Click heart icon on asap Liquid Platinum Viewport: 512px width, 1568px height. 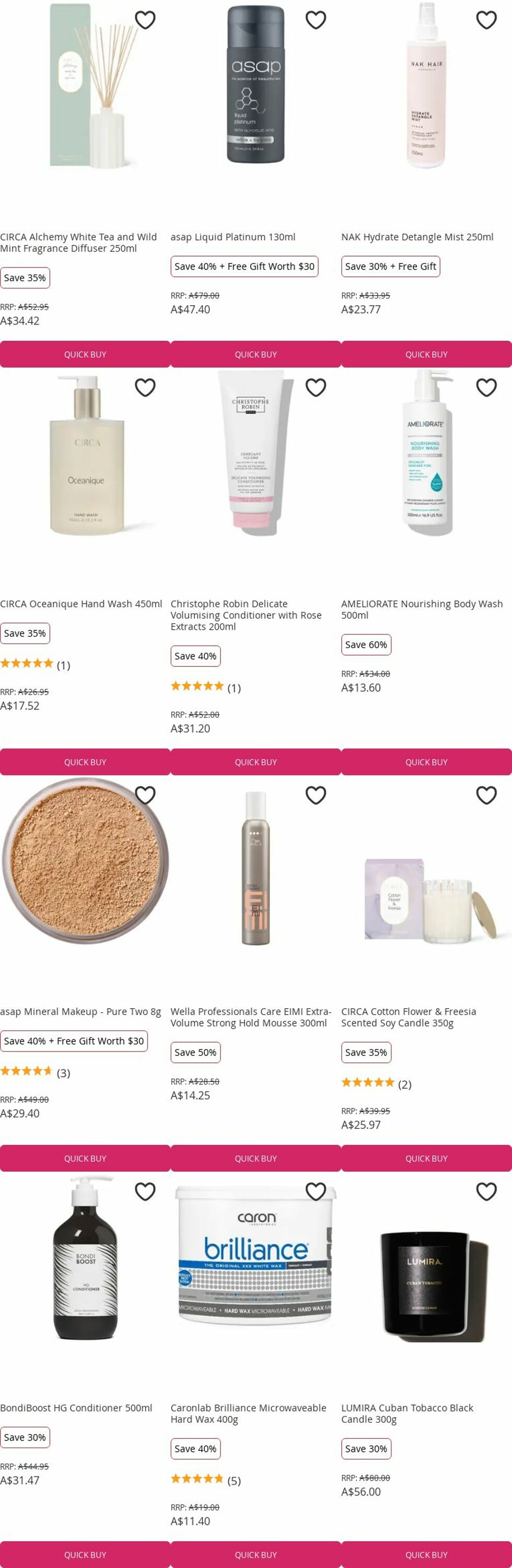click(316, 20)
